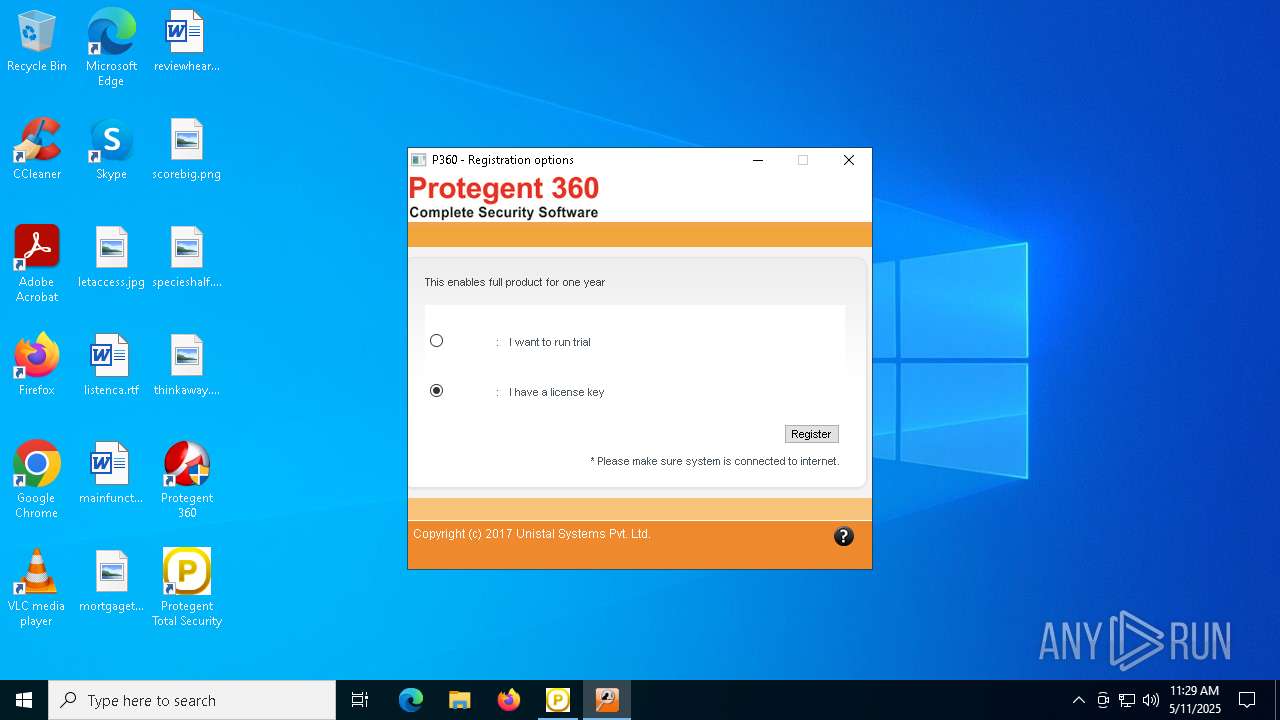Open the Skype desktop shortcut
Screen dimensions: 1280x720
click(x=111, y=150)
